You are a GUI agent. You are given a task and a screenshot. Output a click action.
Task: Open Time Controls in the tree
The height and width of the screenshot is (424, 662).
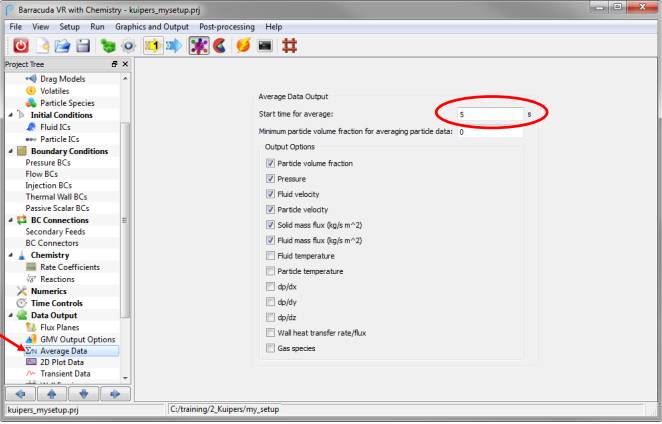(57, 304)
